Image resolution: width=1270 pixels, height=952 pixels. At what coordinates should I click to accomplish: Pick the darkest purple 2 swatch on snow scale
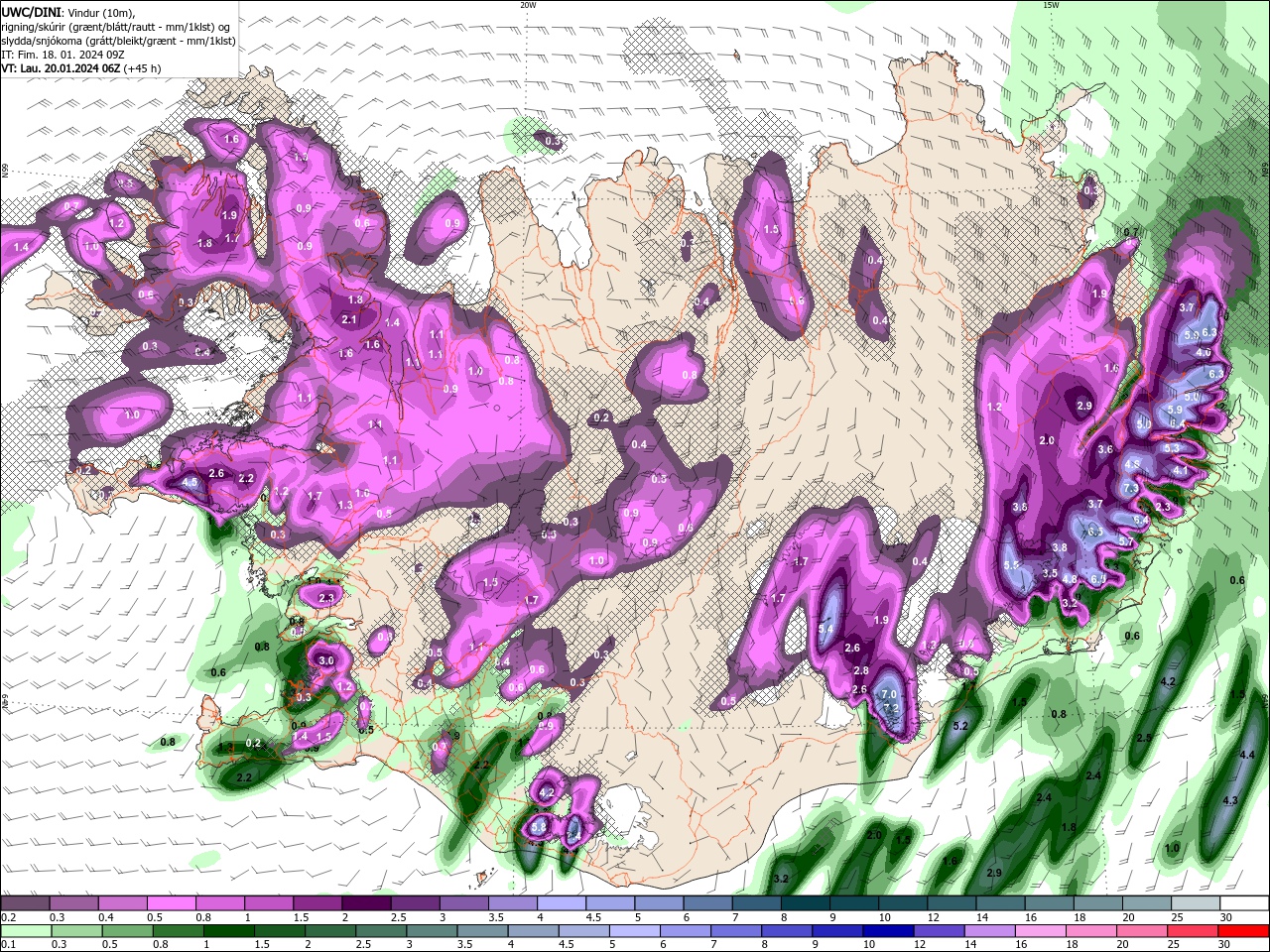point(365,903)
